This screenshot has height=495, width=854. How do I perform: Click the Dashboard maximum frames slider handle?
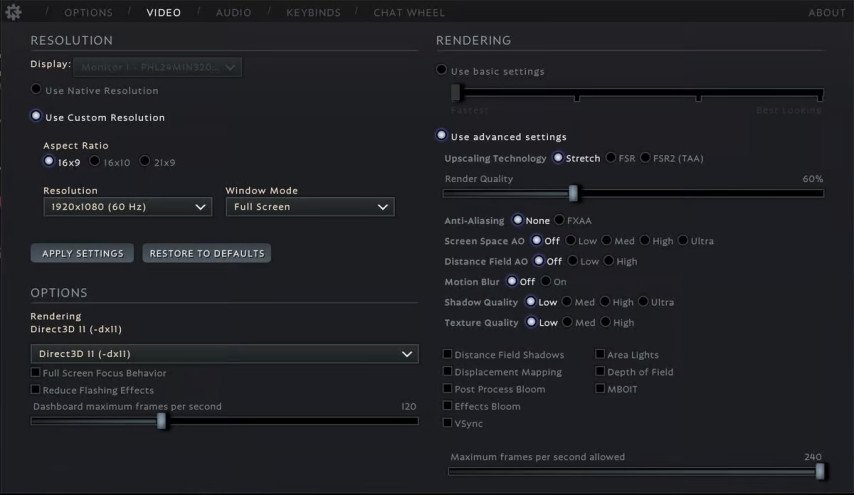161,421
